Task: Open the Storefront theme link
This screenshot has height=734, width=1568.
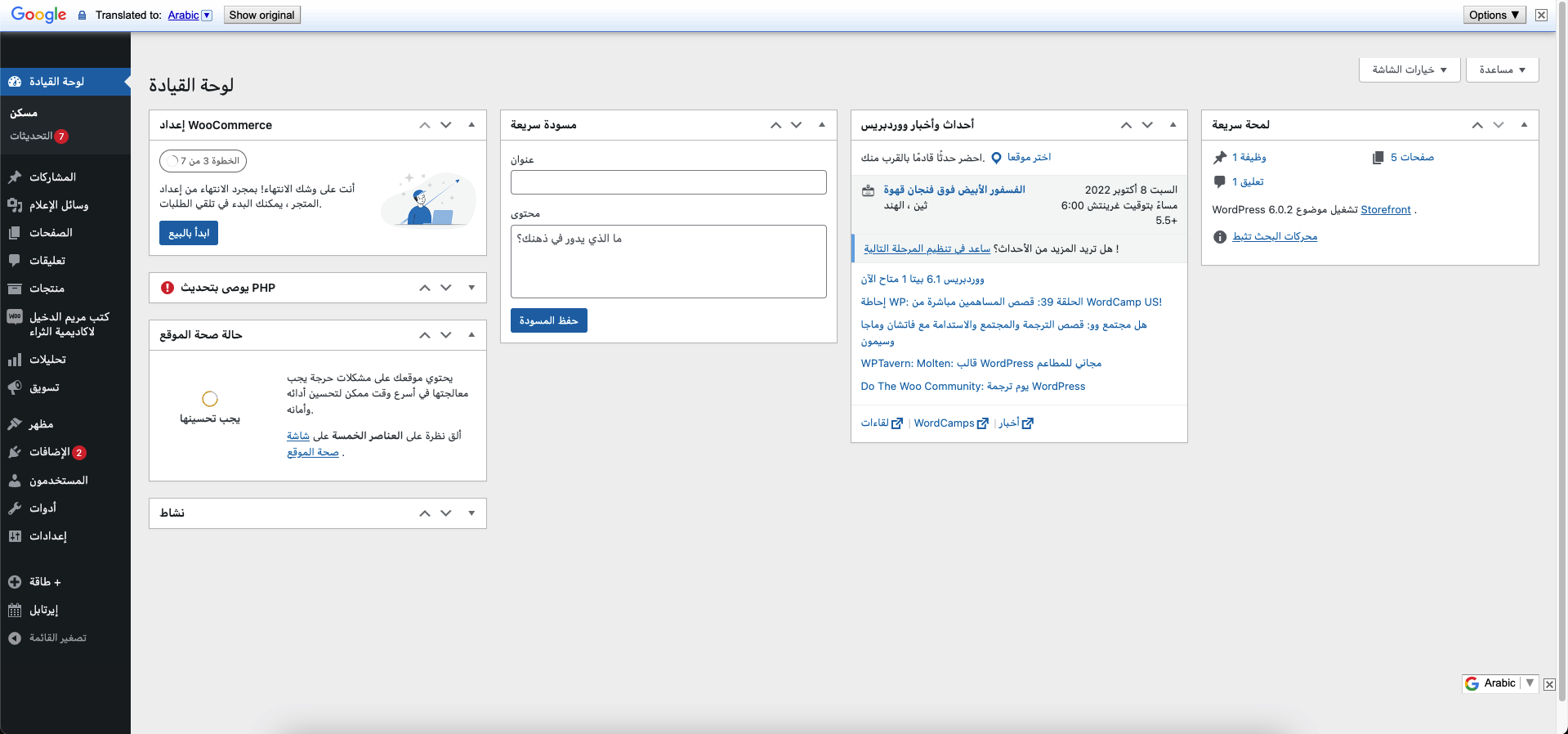Action: [x=1386, y=210]
